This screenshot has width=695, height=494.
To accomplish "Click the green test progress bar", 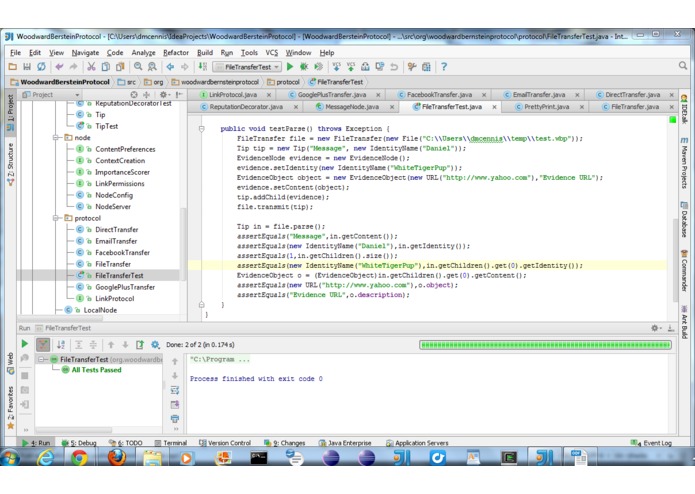I will 545,345.
